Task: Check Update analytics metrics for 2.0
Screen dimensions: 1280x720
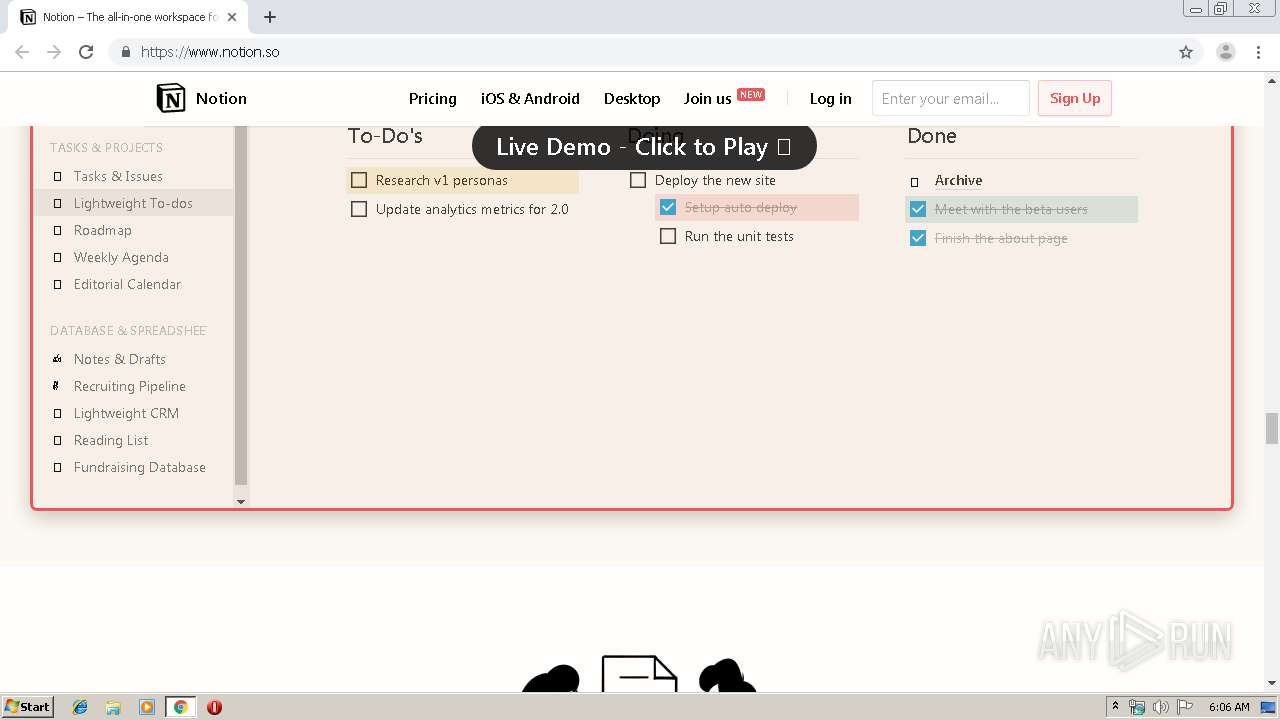Action: pyautogui.click(x=359, y=209)
